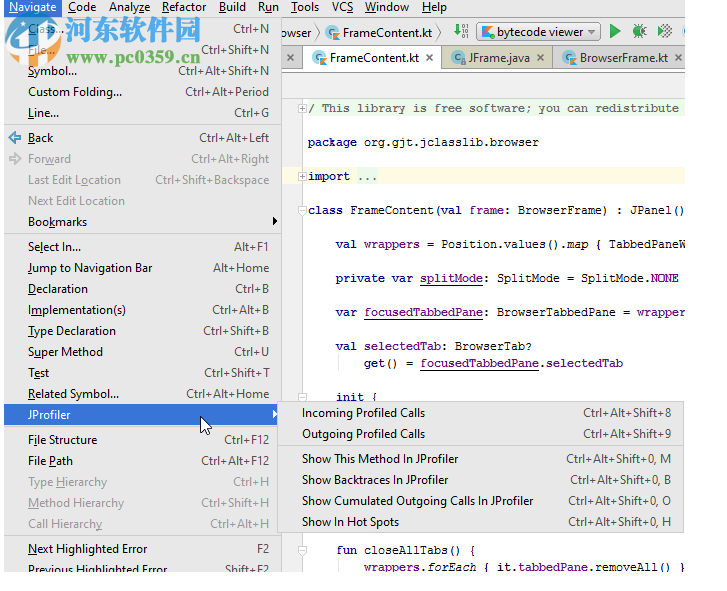Select Outgoing Profiled Calls

(x=481, y=434)
